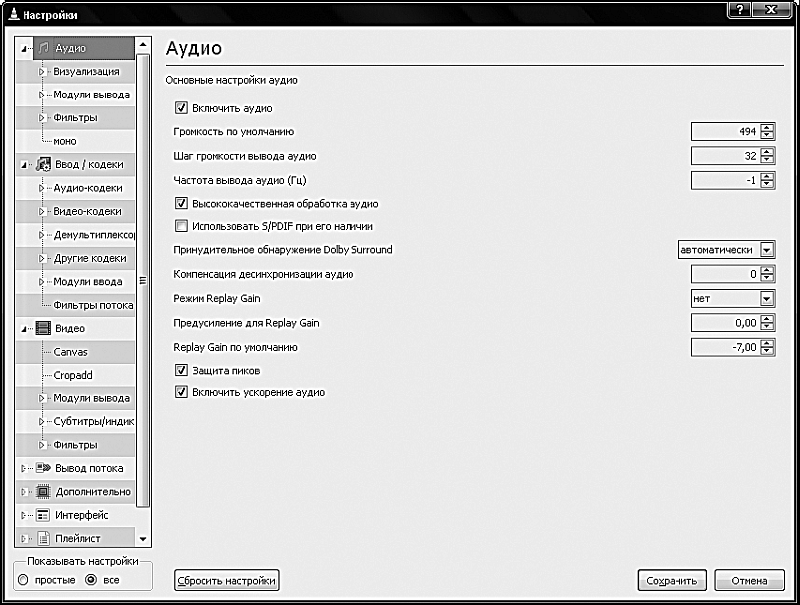
Task: Expand the Модули ввода node
Action: [x=42, y=282]
